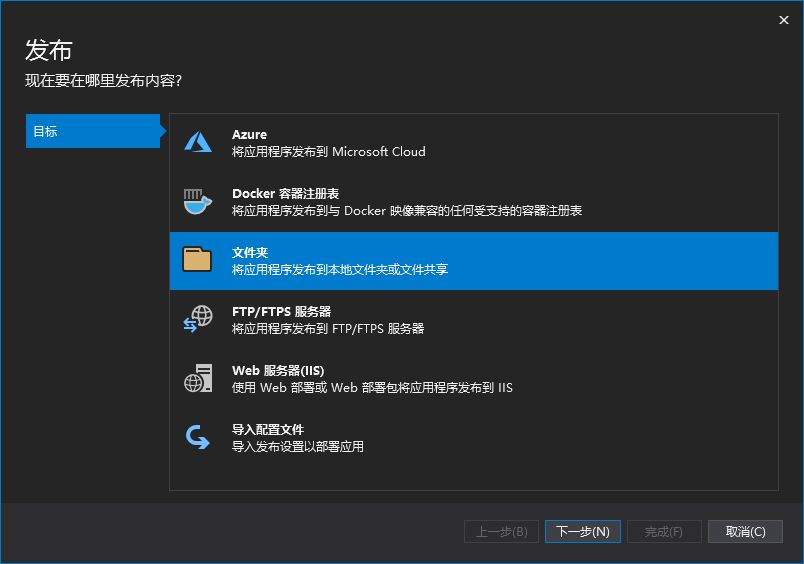Select the 目标 step tab
This screenshot has height=564, width=804.
coord(93,131)
